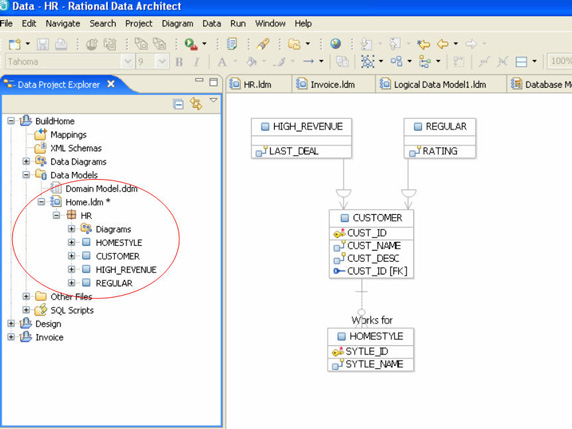
Task: Open the Data menu
Action: (x=212, y=24)
